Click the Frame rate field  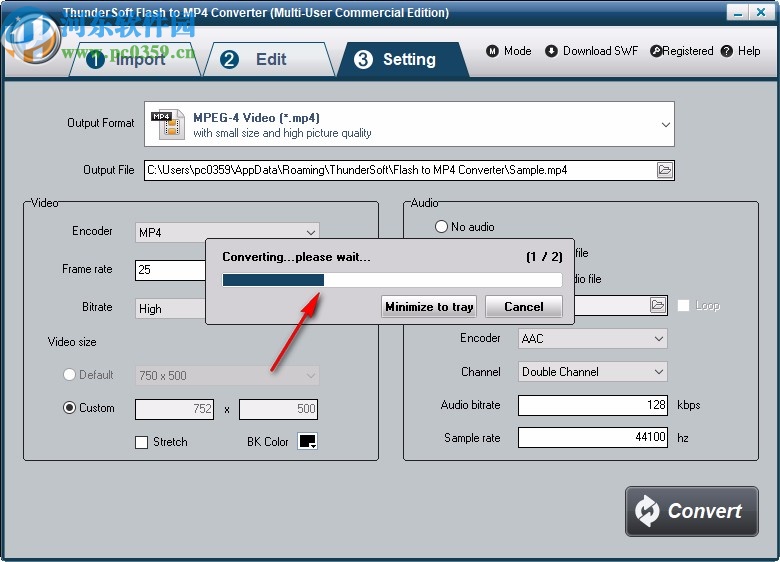tap(170, 270)
